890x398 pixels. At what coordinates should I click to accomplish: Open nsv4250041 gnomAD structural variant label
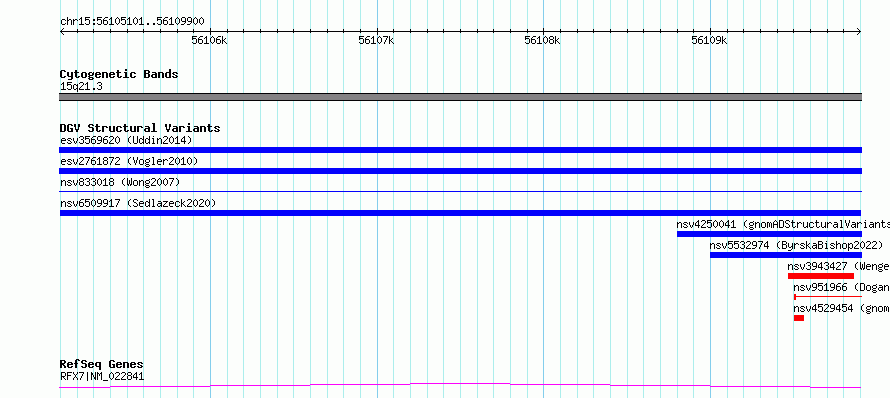pyautogui.click(x=783, y=224)
